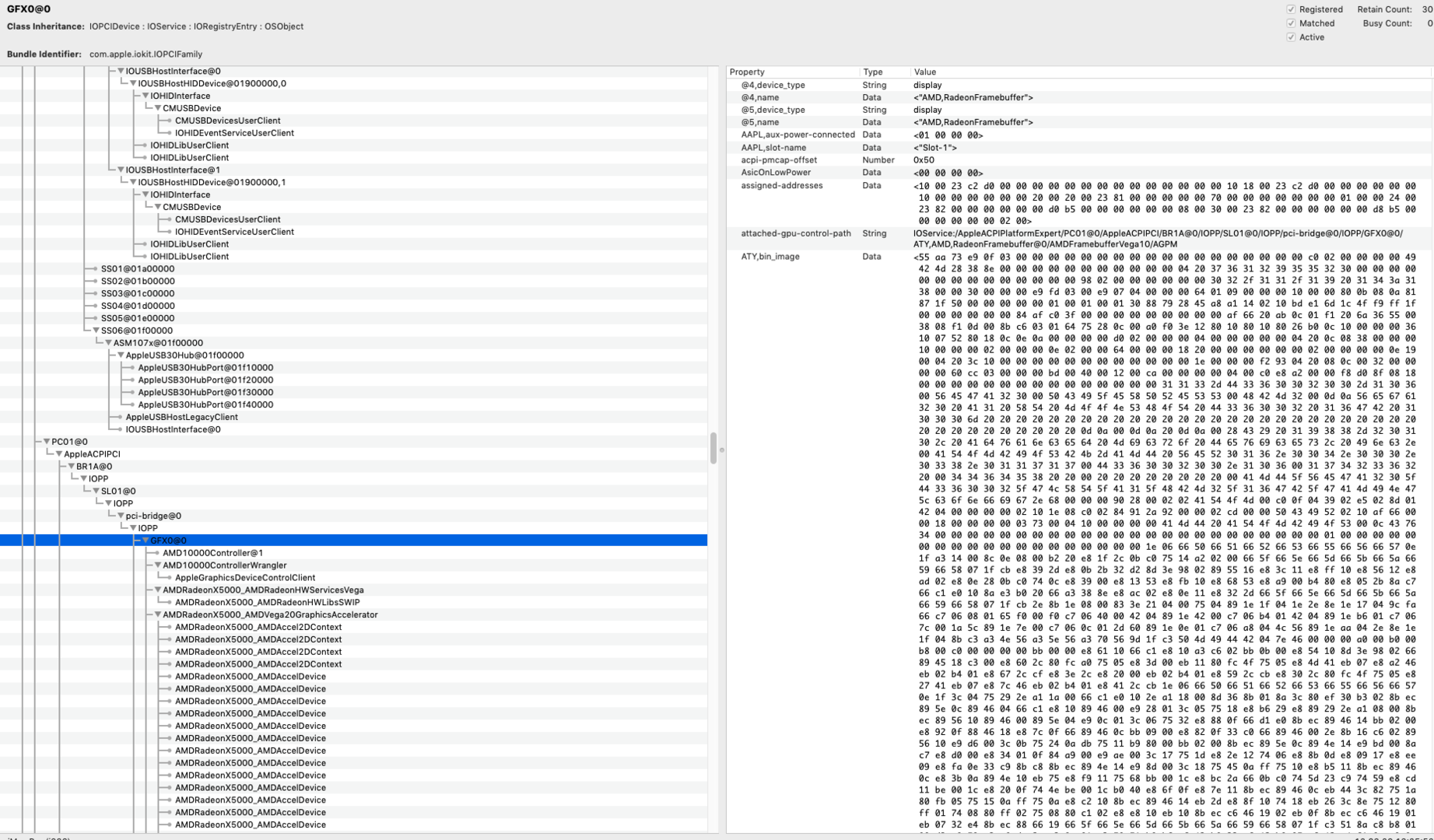The image size is (1434, 840).
Task: Select the AMDRadeonX5000_AMDRadeonHWLibsSWIP entry
Action: coord(267,603)
